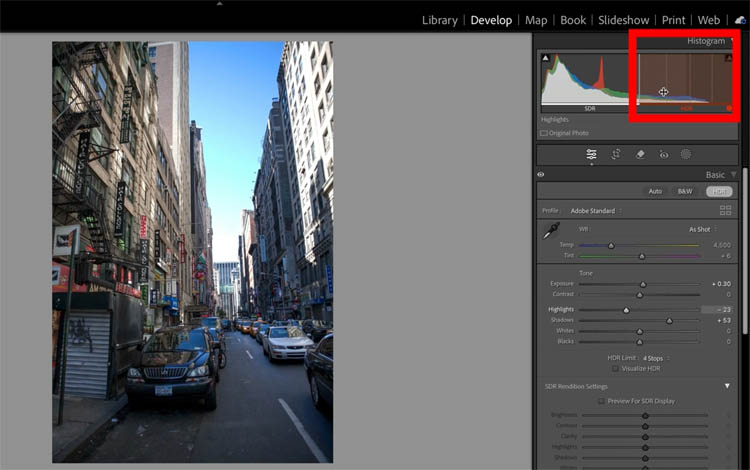This screenshot has width=750, height=470.
Task: Open the profile browser grid icon
Action: point(726,211)
